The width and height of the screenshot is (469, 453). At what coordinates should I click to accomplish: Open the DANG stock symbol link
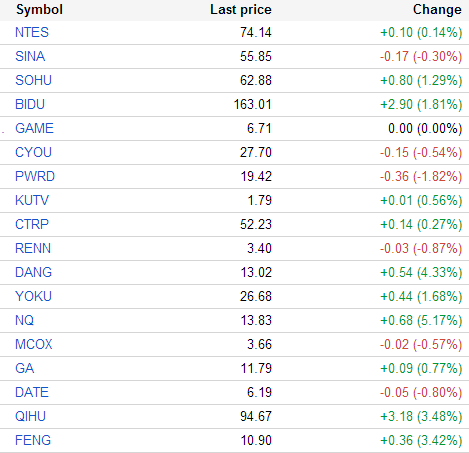pos(33,272)
